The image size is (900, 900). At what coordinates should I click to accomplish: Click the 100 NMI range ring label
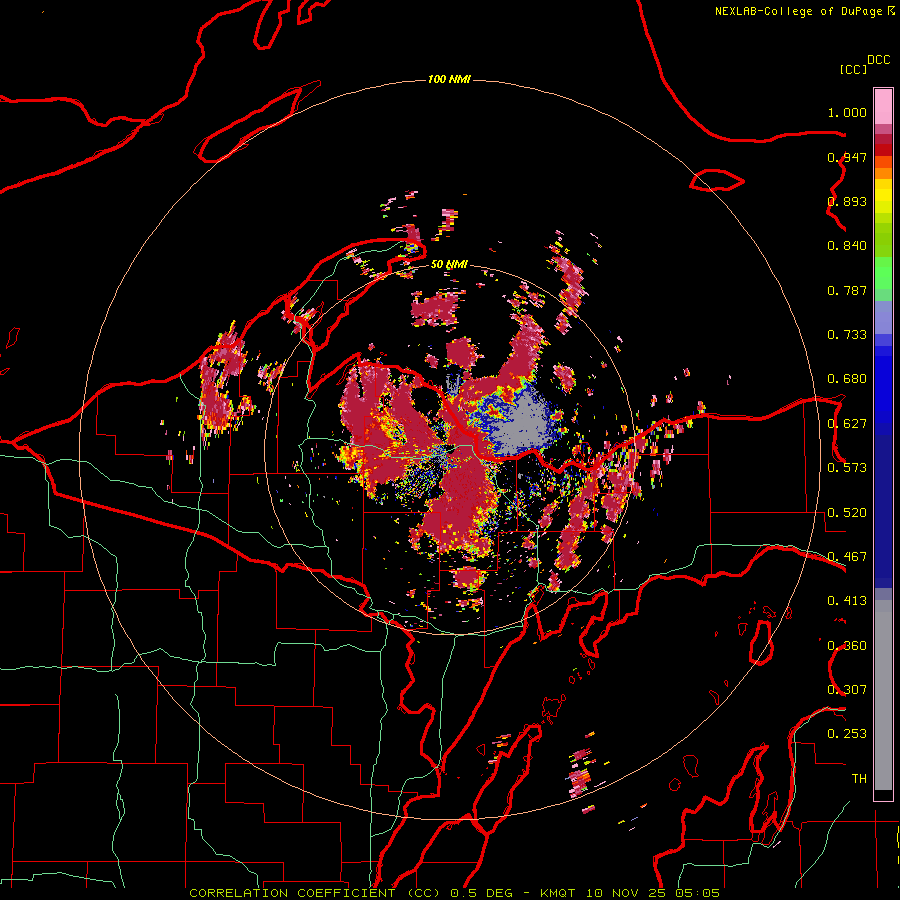449,79
